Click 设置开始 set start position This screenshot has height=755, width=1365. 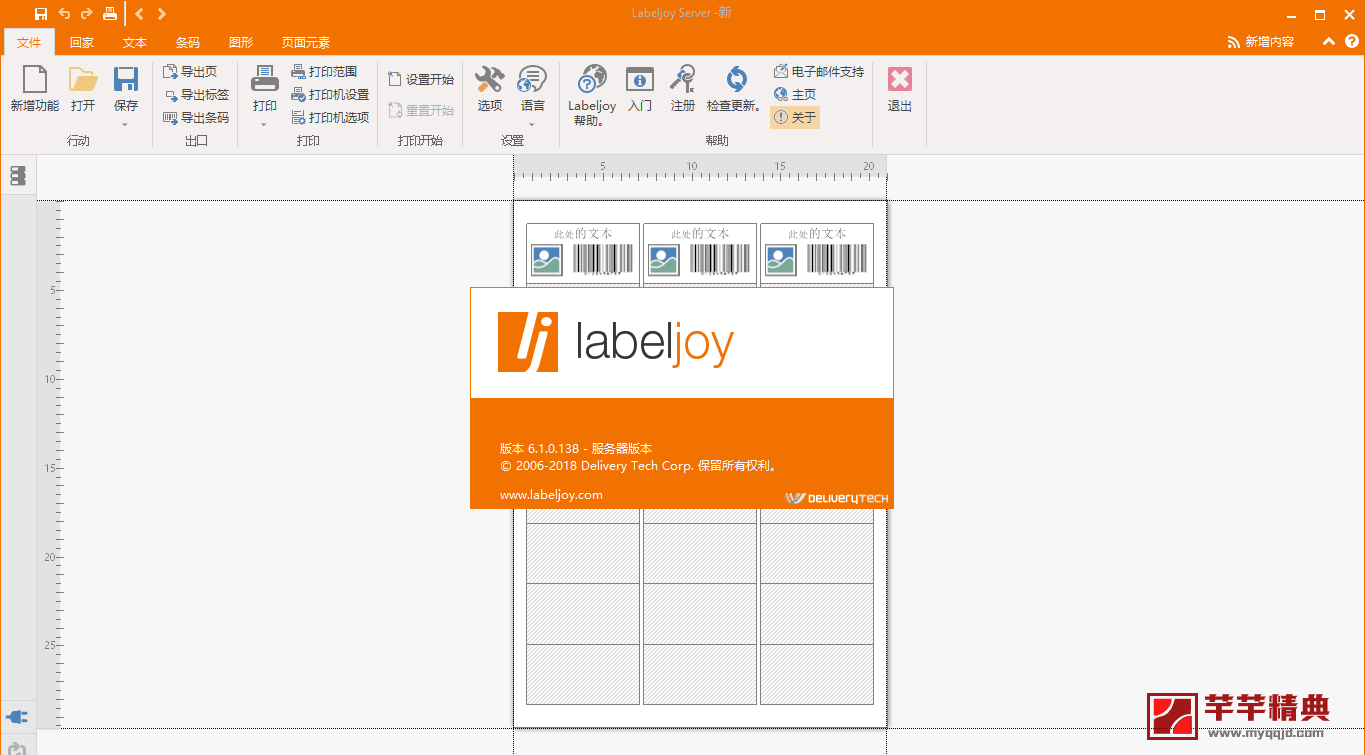pos(421,80)
